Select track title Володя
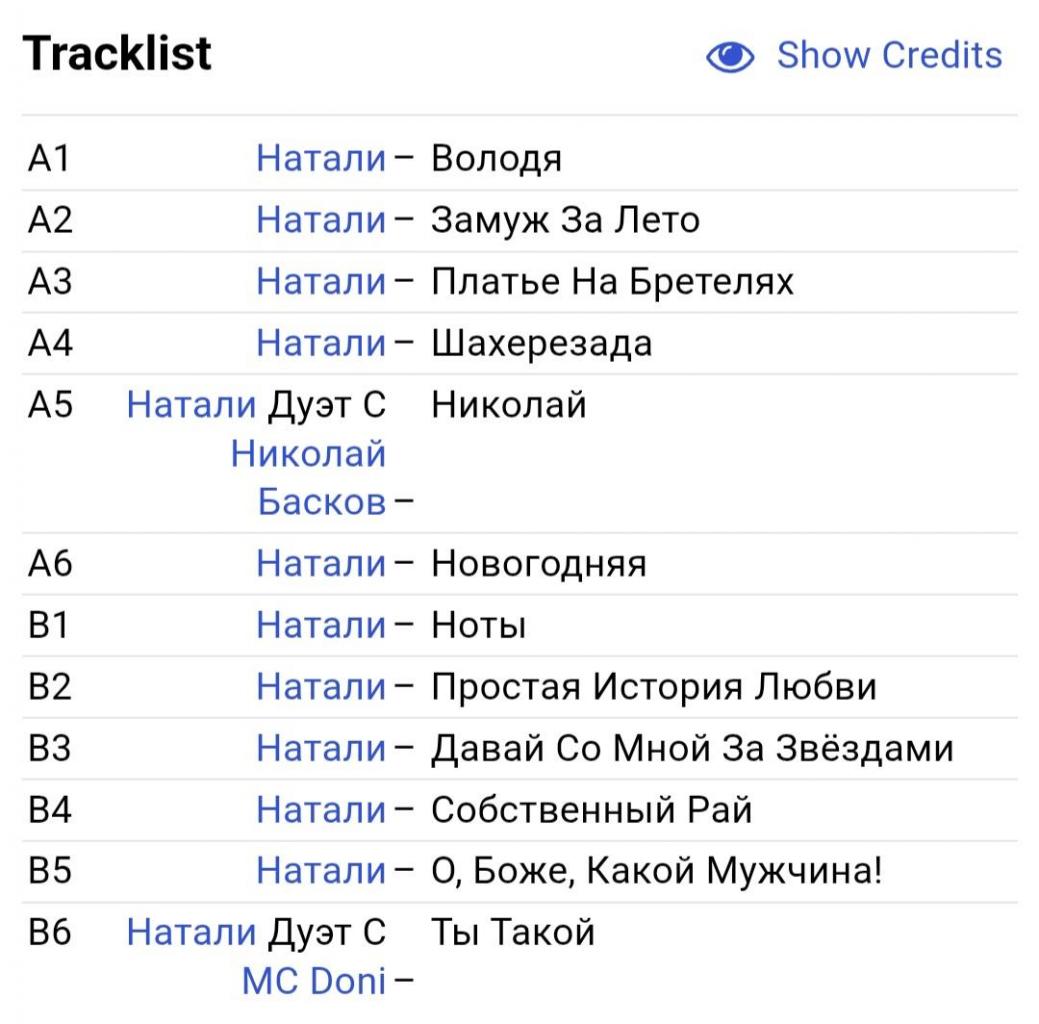 point(496,159)
